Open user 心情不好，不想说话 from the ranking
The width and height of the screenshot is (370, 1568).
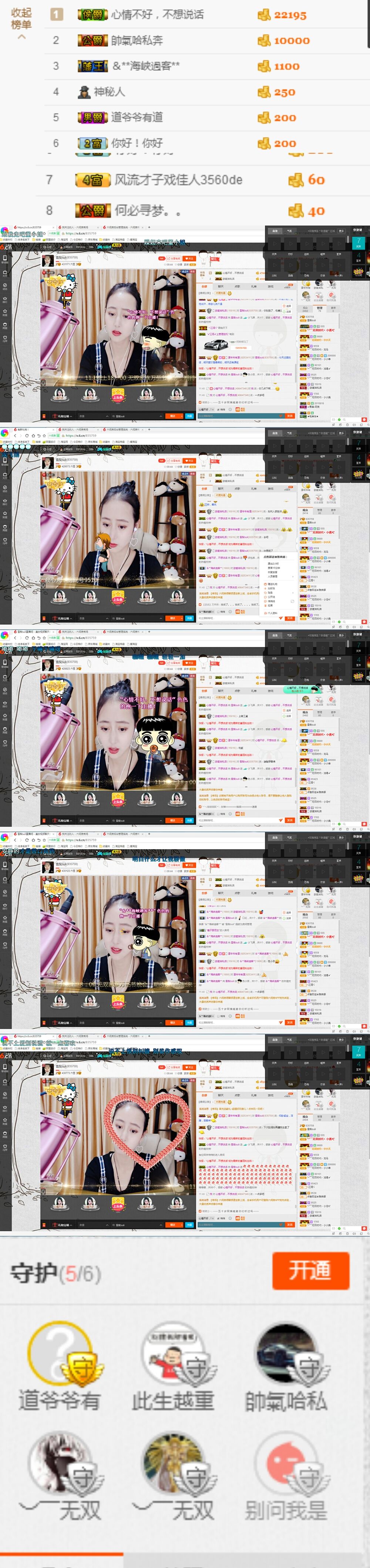(157, 14)
